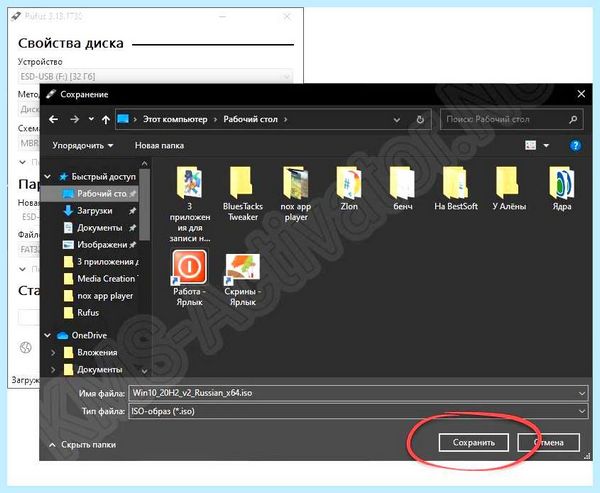
Task: Click the navigation pane scrollbar
Action: point(144,205)
